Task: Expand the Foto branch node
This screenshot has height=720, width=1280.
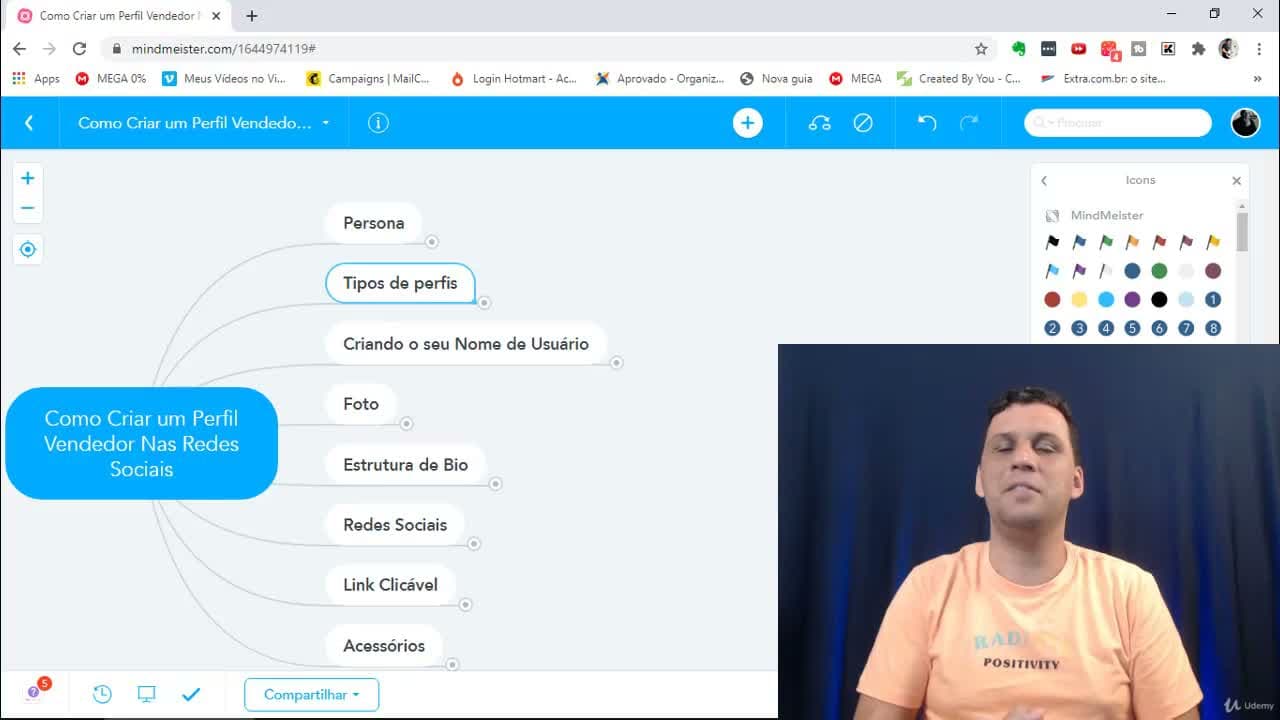Action: (406, 423)
